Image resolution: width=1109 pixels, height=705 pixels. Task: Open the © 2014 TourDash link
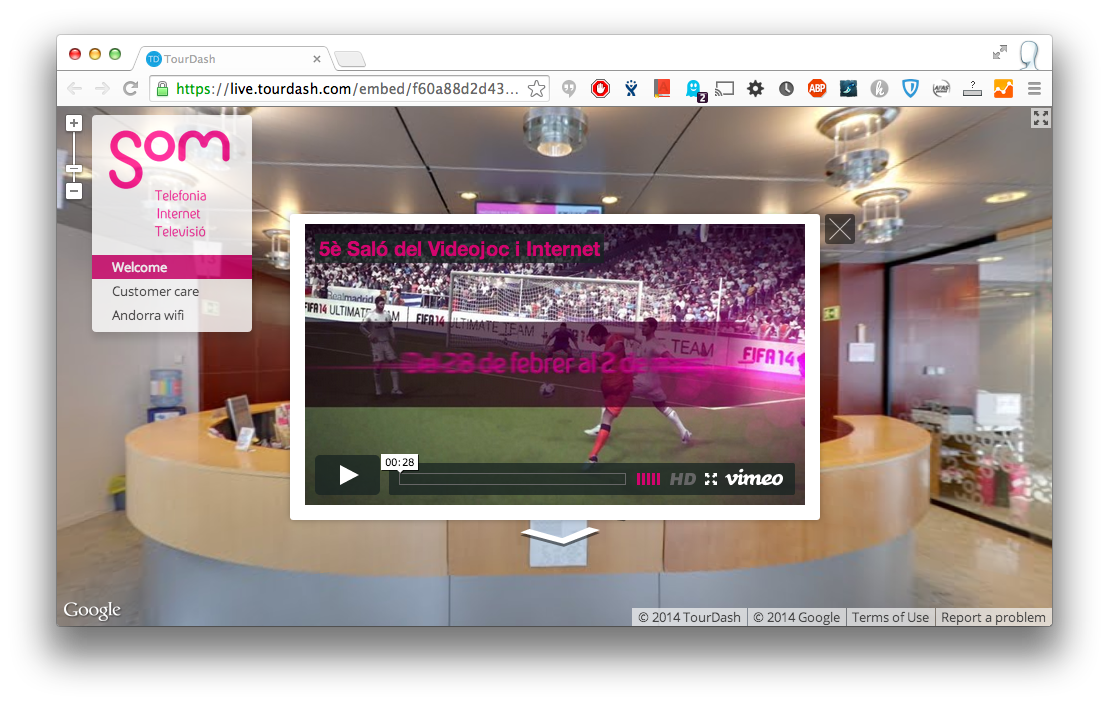point(689,617)
